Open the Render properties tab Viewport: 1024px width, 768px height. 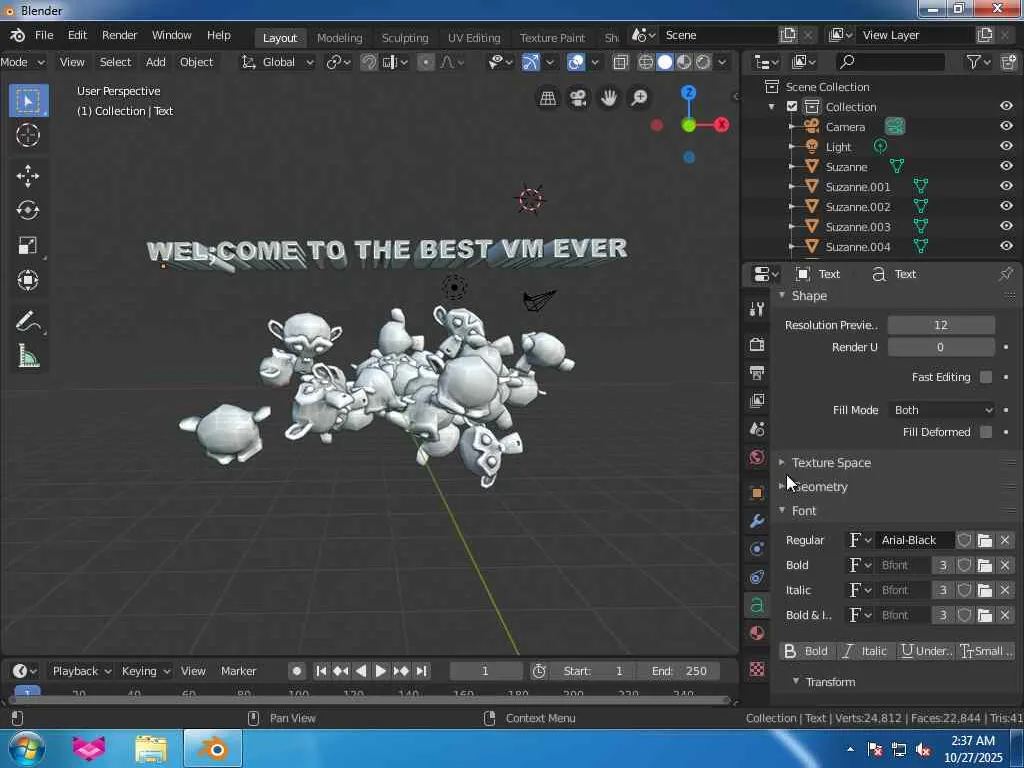pyautogui.click(x=757, y=345)
